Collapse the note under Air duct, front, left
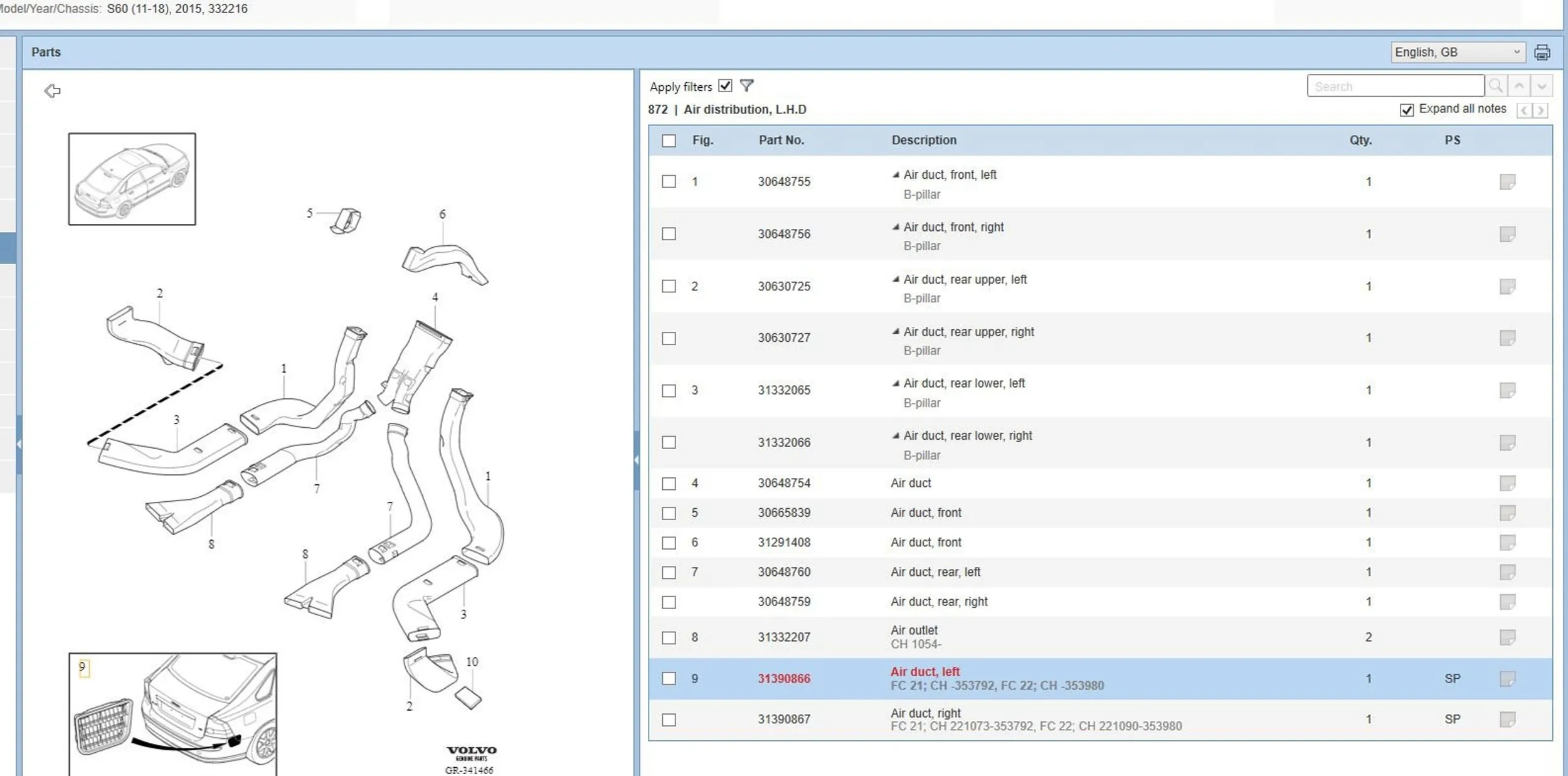The height and width of the screenshot is (776, 1568). click(896, 175)
